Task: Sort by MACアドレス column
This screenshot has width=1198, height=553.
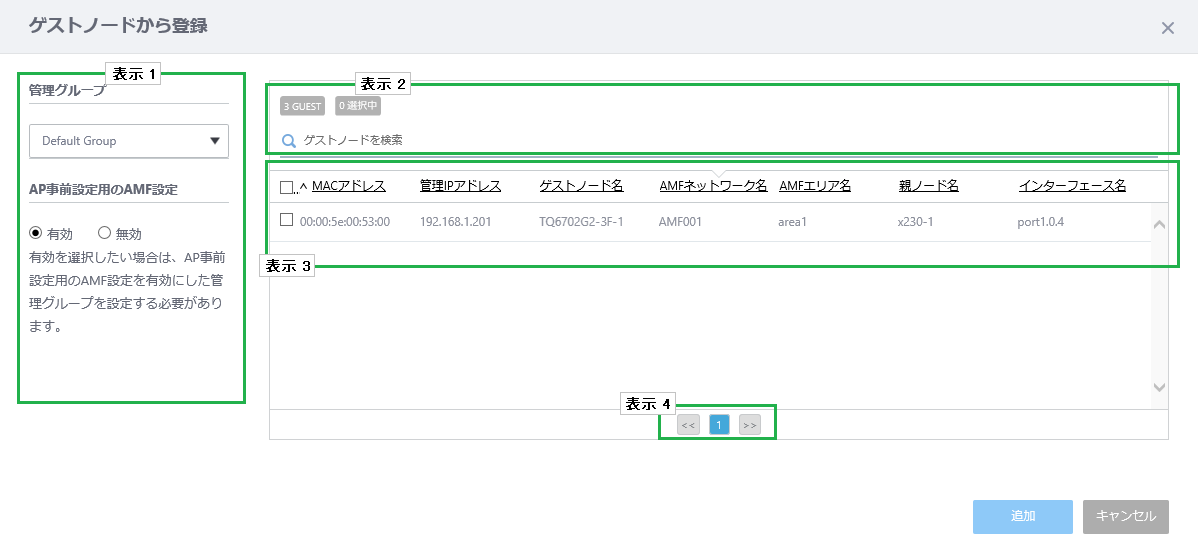Action: 349,186
